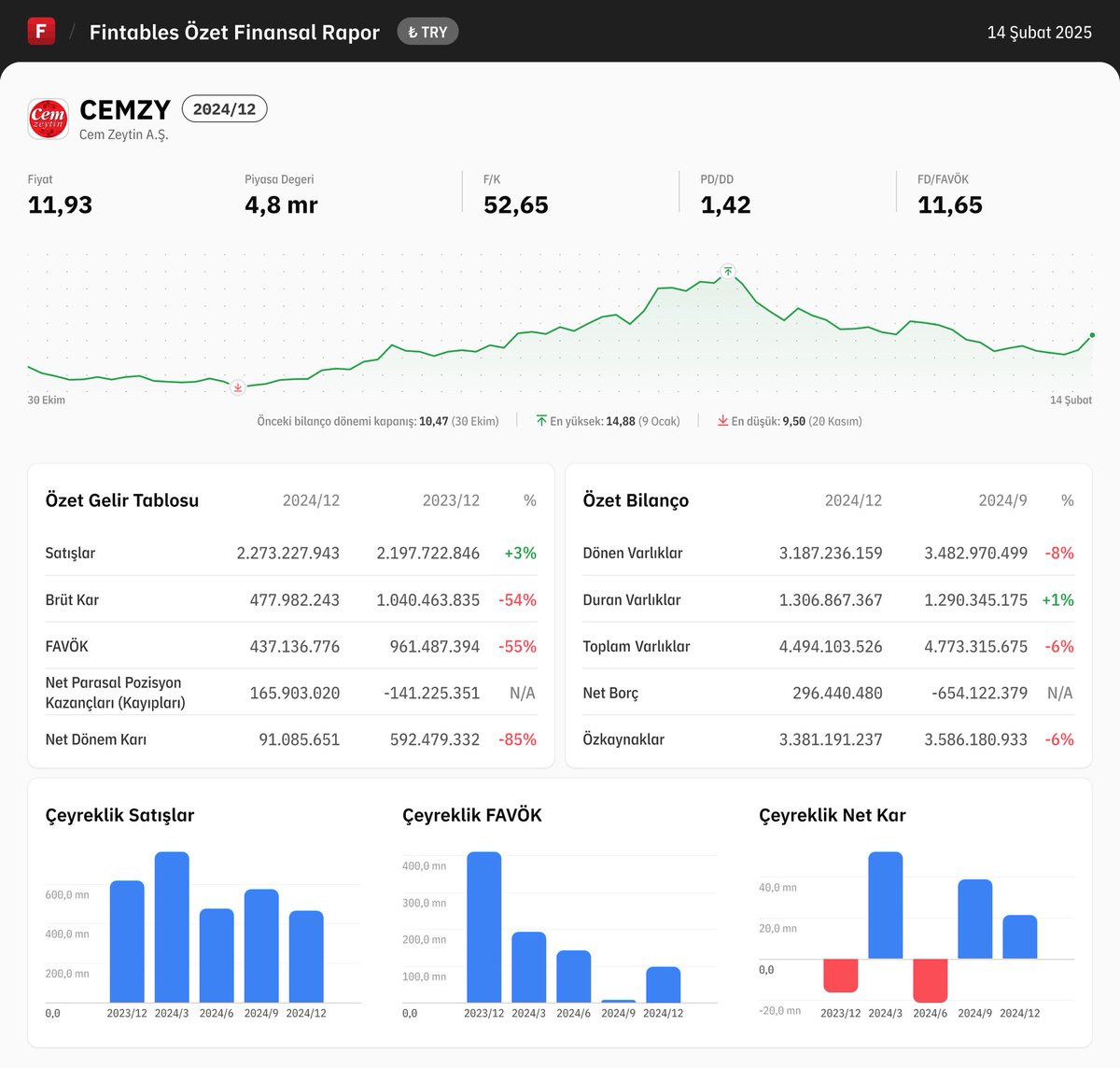
Task: Click the TRY currency badge
Action: coord(427,32)
